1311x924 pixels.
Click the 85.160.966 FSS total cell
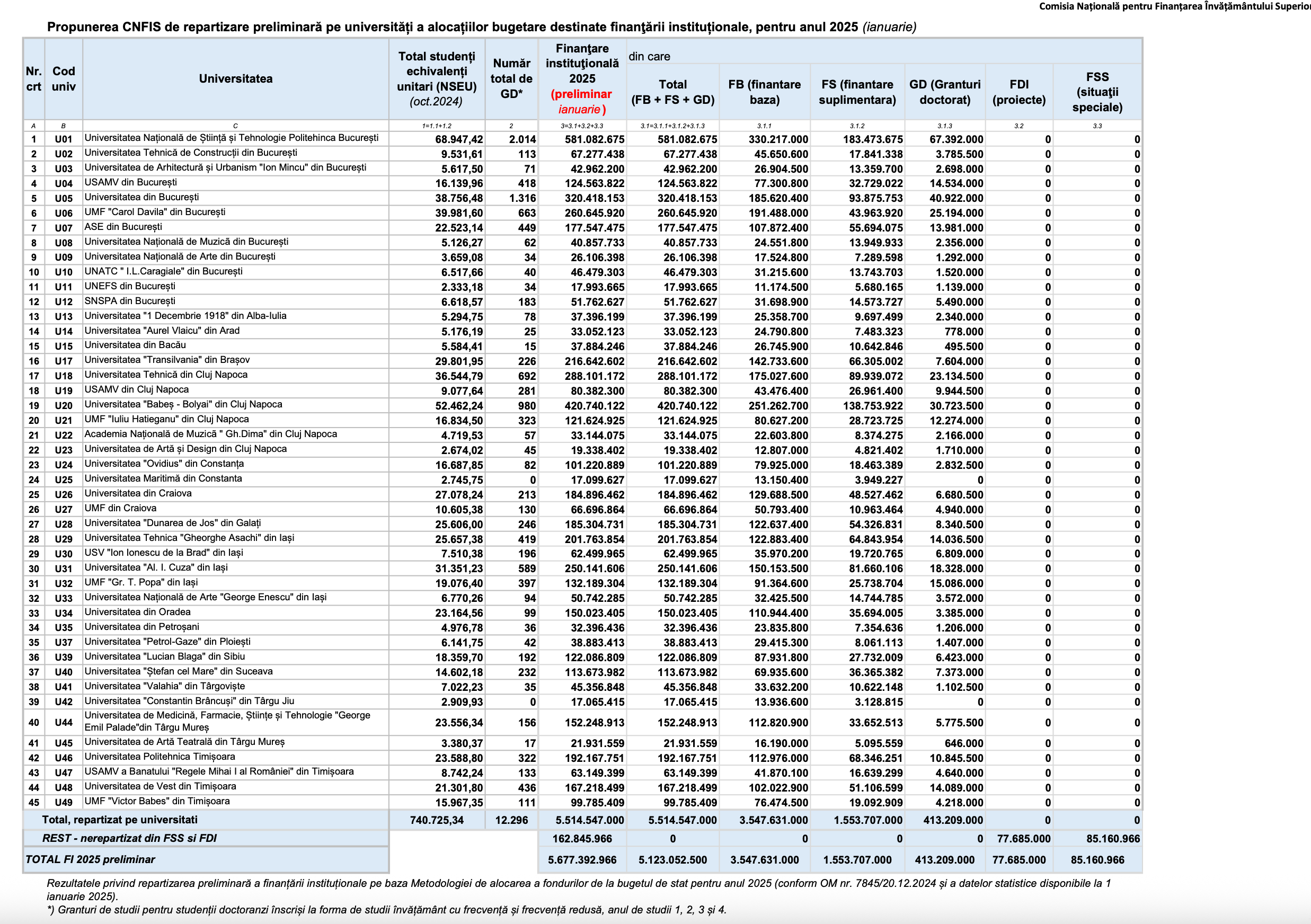[1097, 860]
